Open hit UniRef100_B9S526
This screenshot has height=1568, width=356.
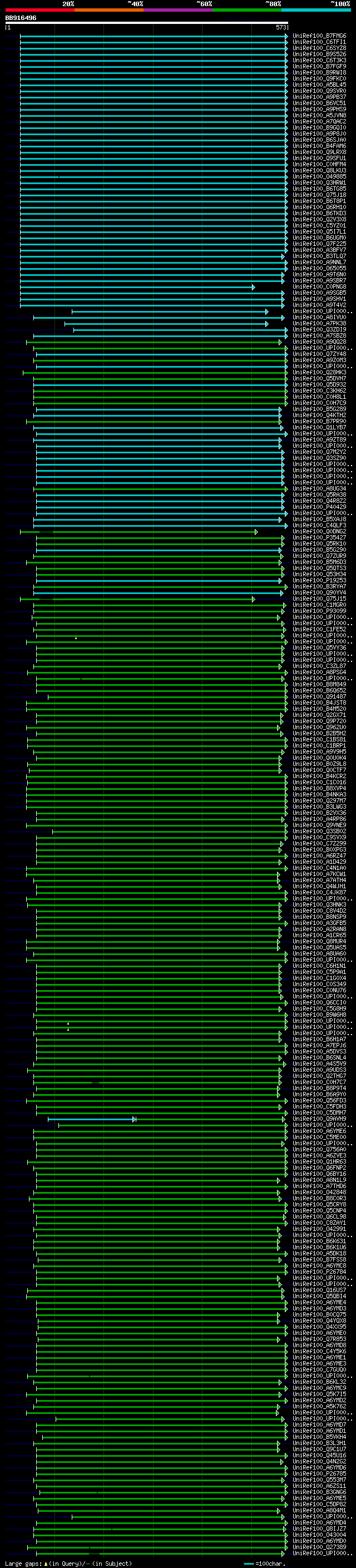tap(319, 54)
